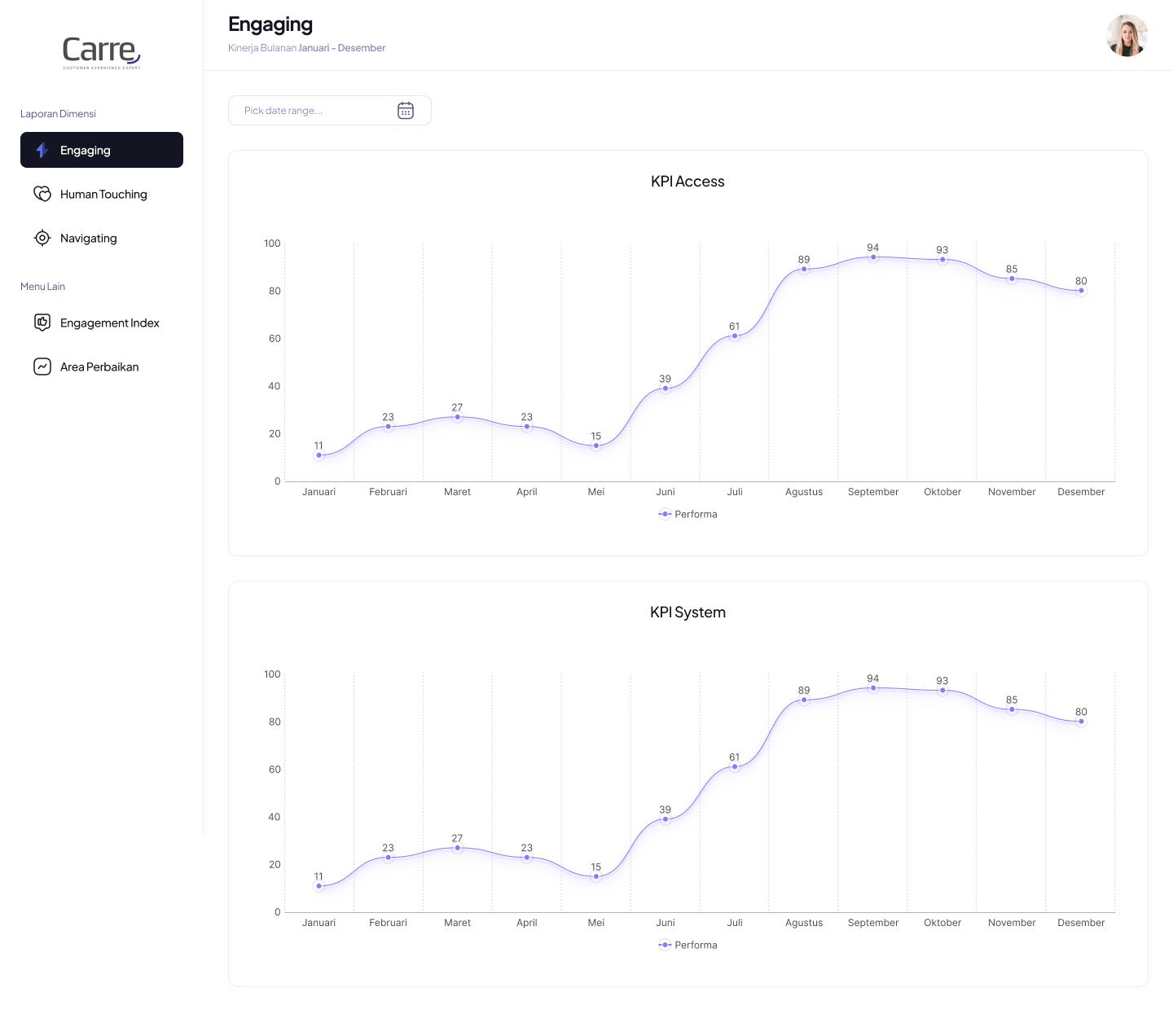Click the Januari 11 point in KPI Access

(x=319, y=455)
